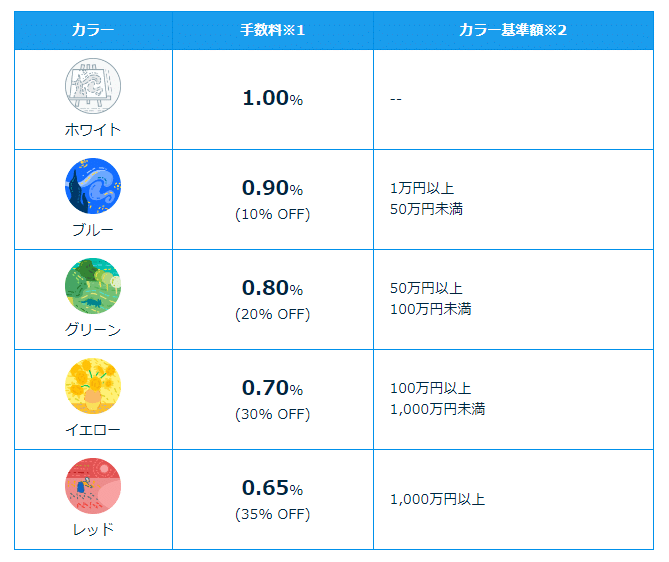This screenshot has height=562, width=669.
Task: Click the (35% OFF) discount text
Action: pyautogui.click(x=273, y=514)
